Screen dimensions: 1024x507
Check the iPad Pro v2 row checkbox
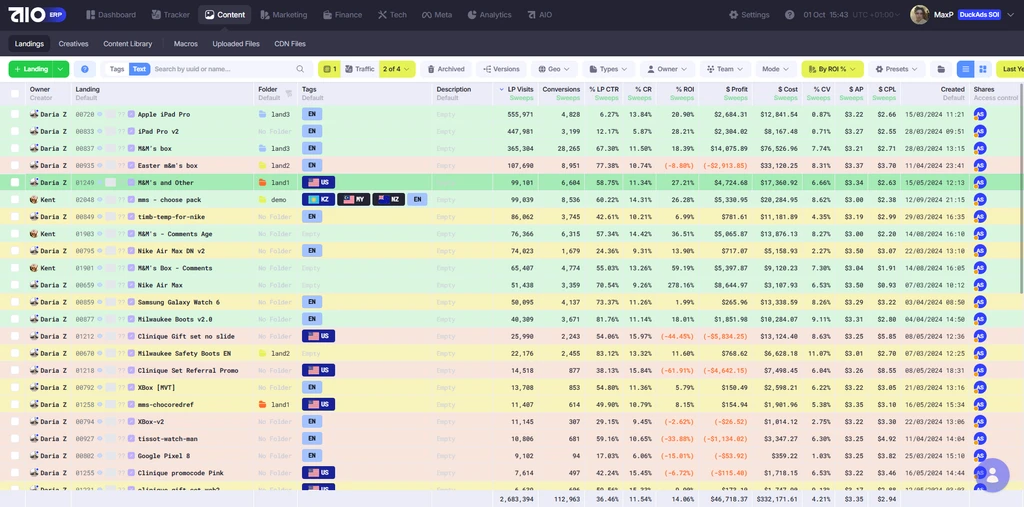[15, 131]
